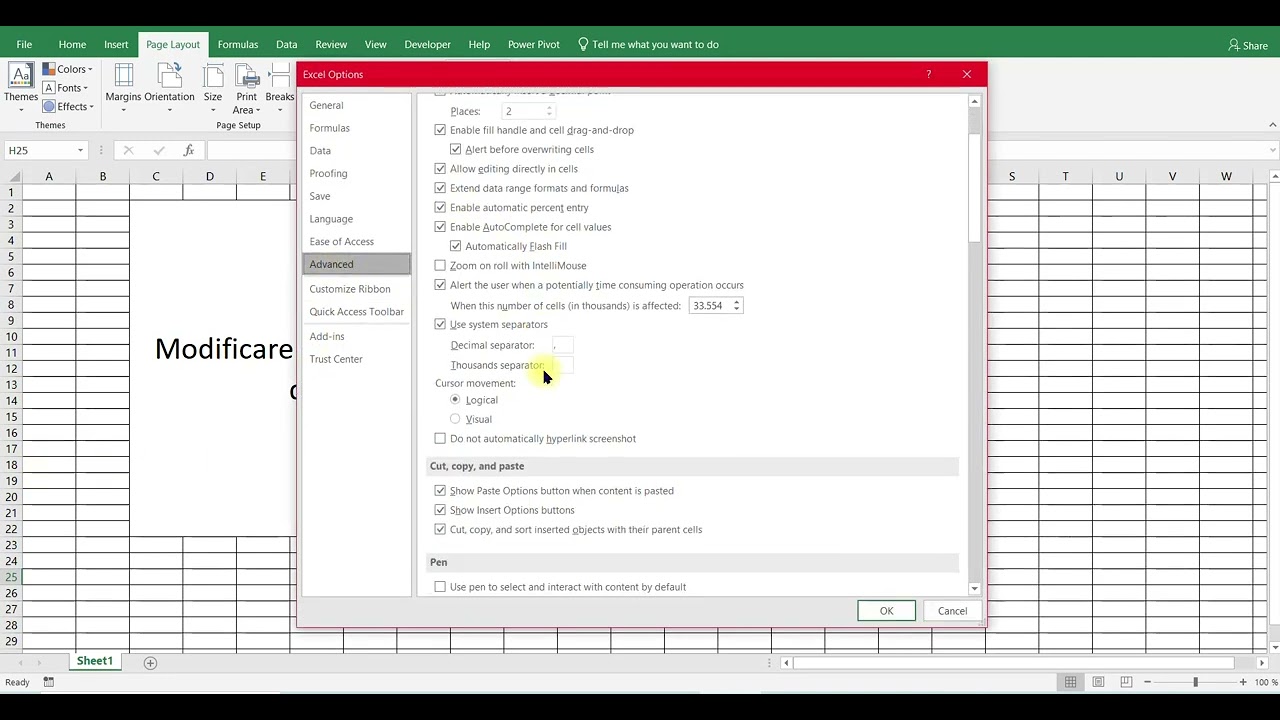Open the Home tab
This screenshot has height=720, width=1280.
pyautogui.click(x=72, y=44)
